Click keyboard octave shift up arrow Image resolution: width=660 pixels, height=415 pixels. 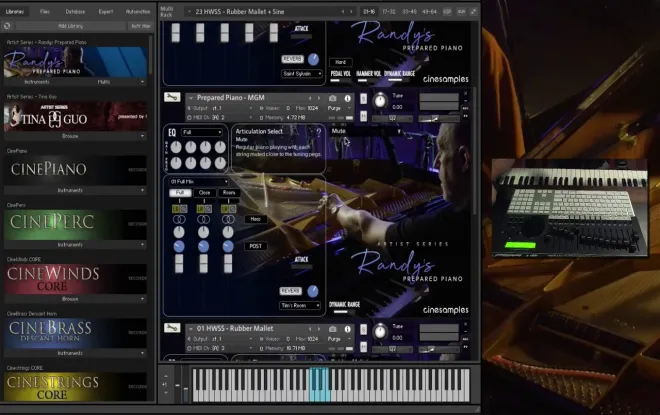click(x=166, y=376)
